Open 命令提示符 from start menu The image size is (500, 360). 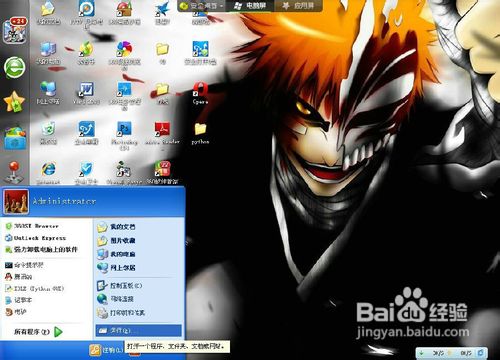pos(24,265)
